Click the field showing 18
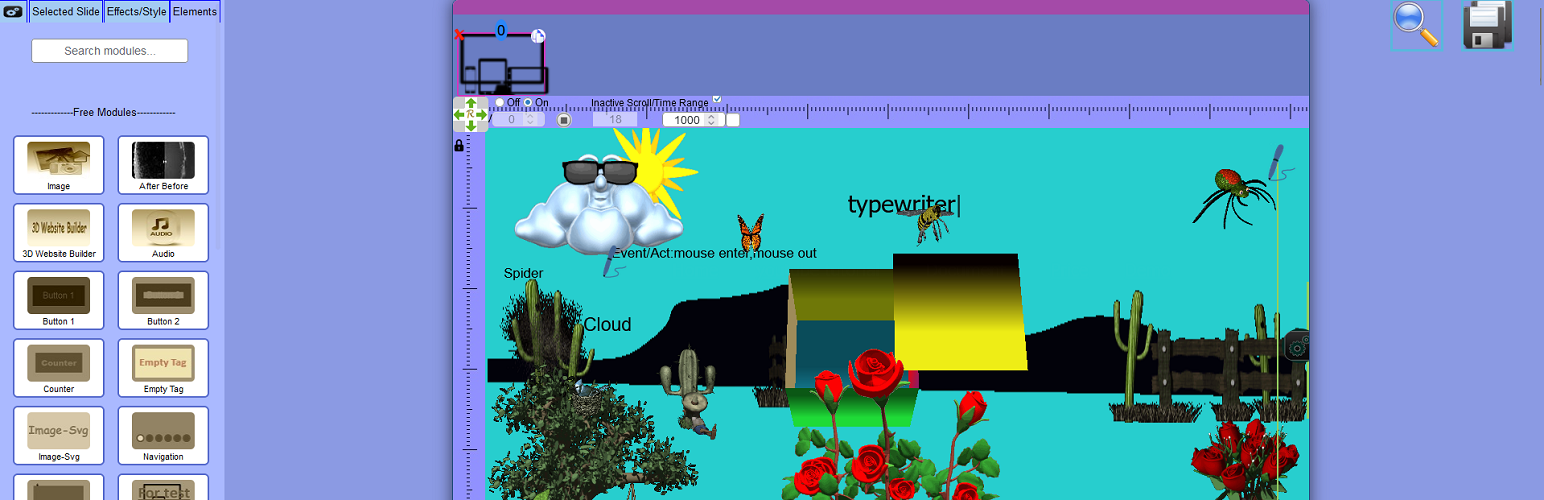The image size is (1544, 500). pyautogui.click(x=615, y=120)
